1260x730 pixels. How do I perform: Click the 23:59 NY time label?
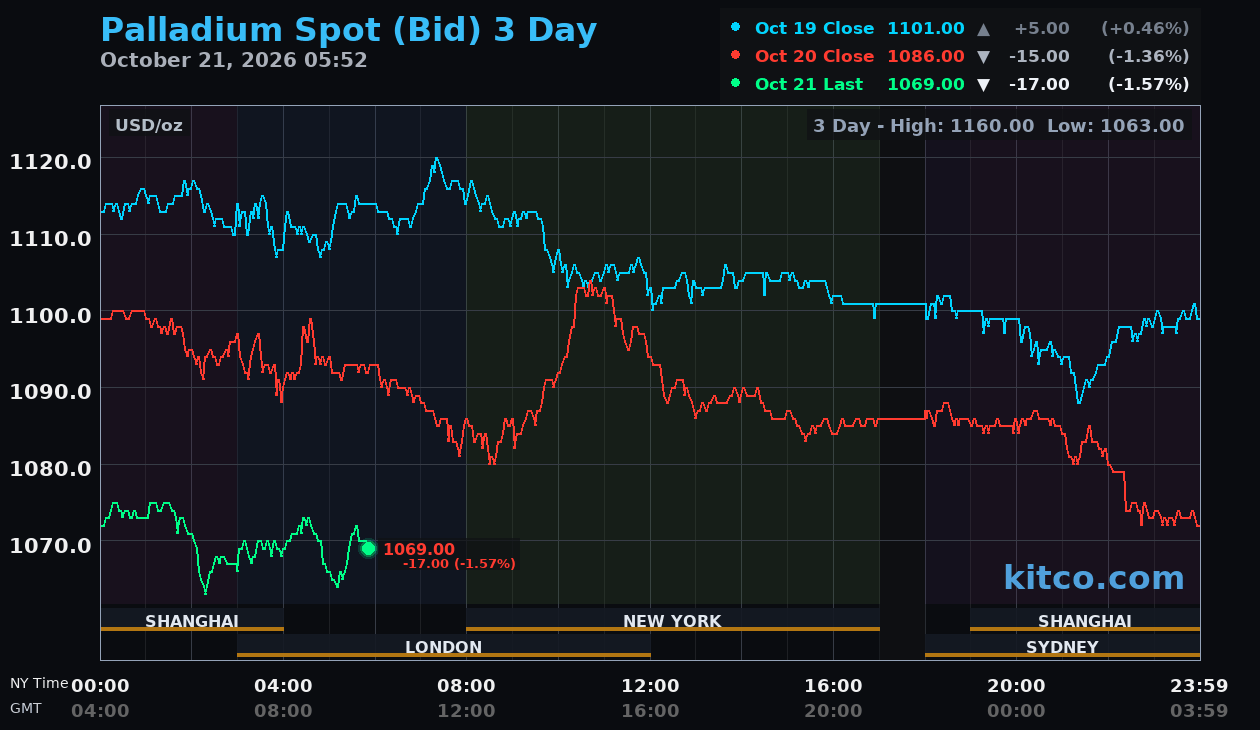[1199, 686]
